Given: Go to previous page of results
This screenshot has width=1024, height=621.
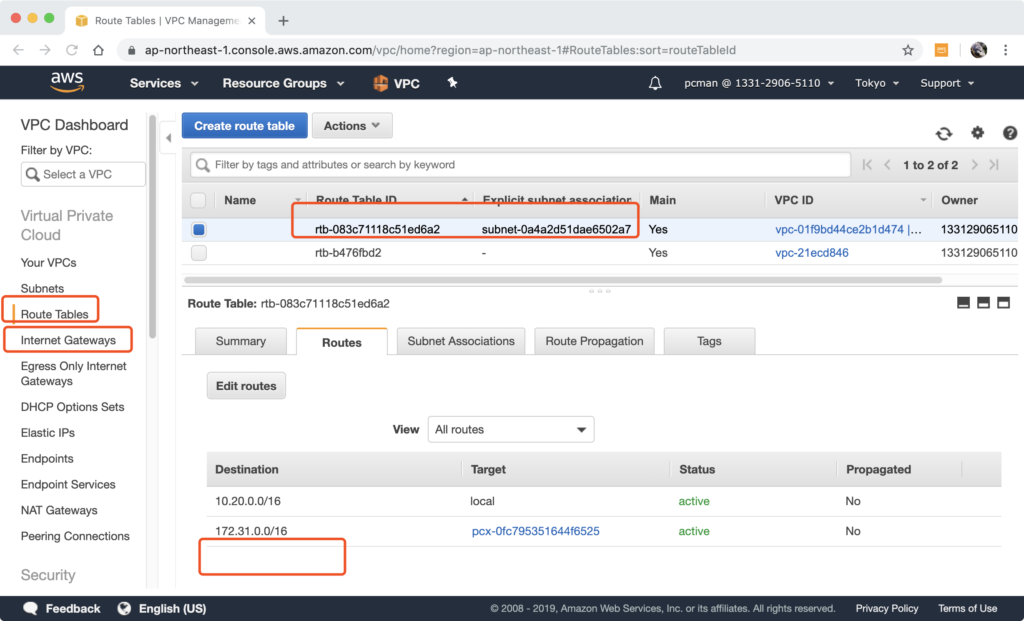Looking at the screenshot, I should tap(887, 165).
